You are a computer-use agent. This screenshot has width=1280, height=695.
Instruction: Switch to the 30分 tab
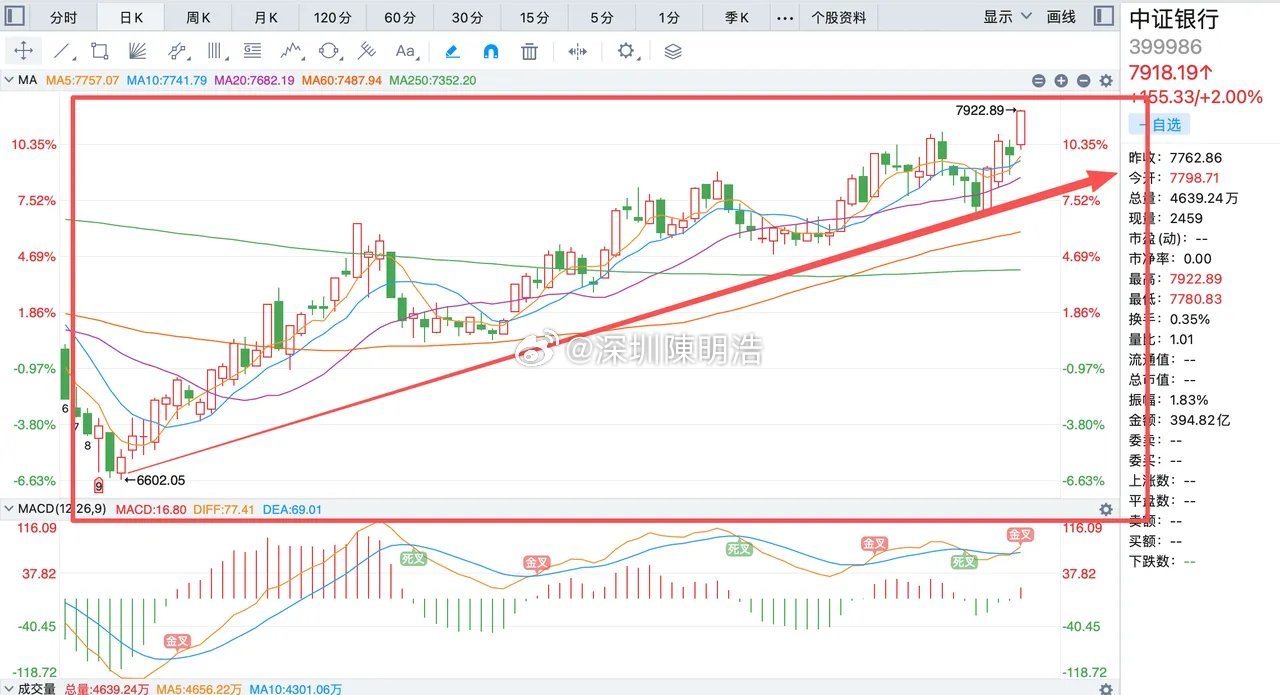coord(467,17)
